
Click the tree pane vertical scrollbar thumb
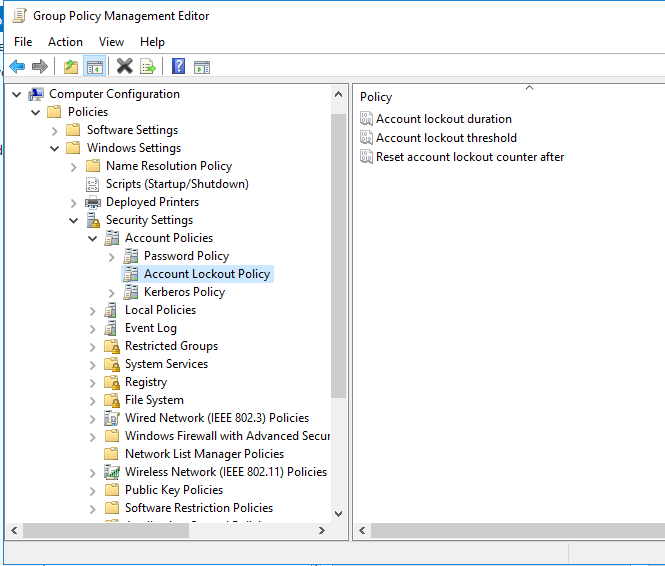(338, 256)
